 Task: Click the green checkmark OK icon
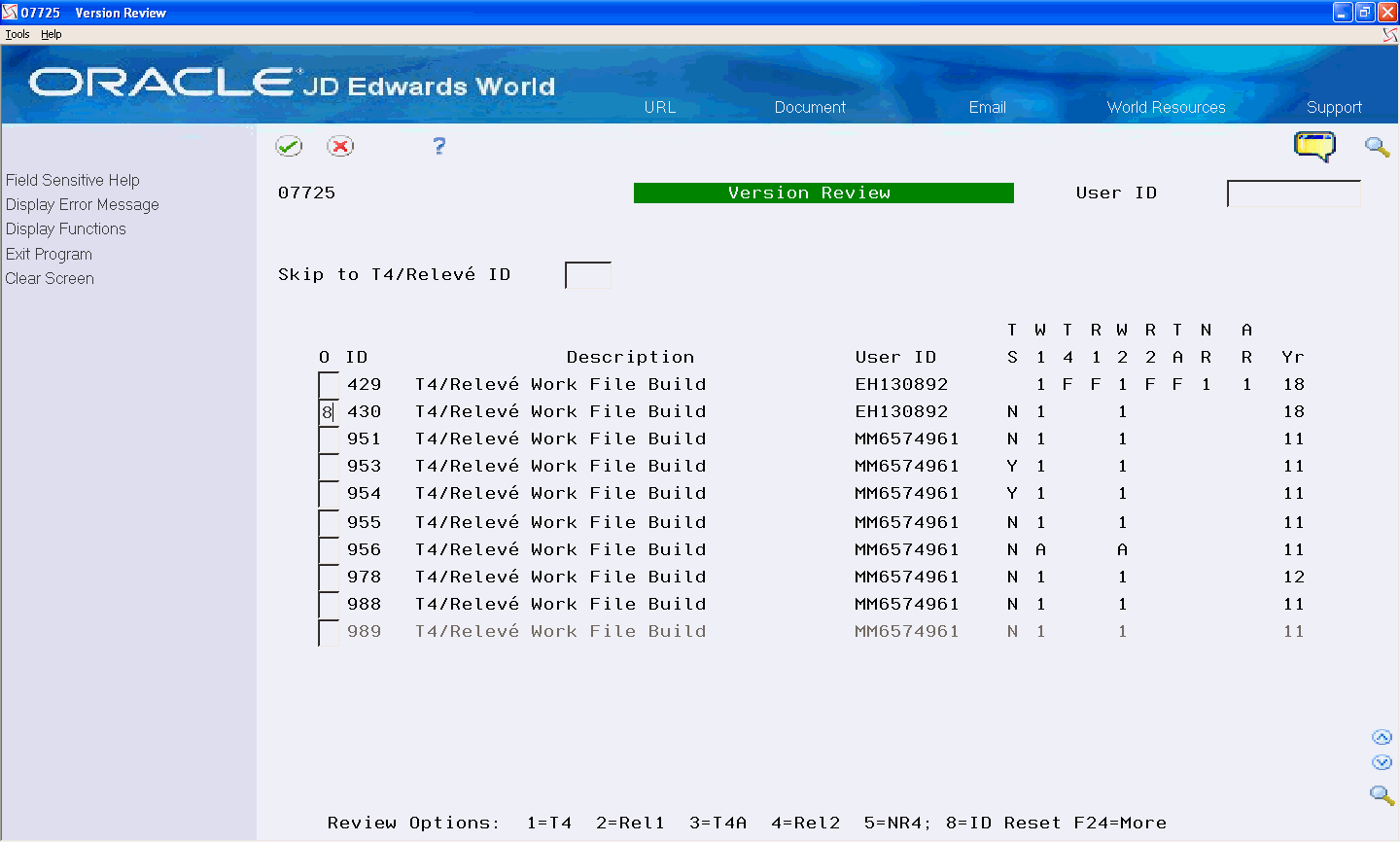click(289, 146)
